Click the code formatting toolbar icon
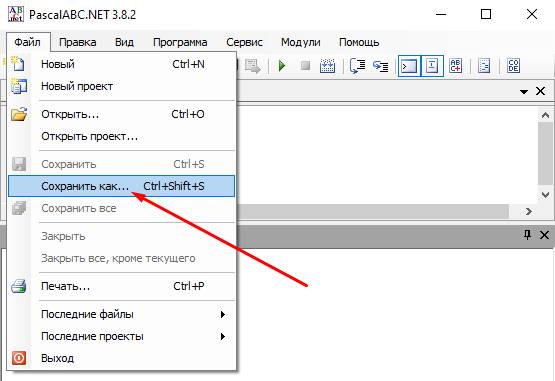The width and height of the screenshot is (555, 381). 484,66
